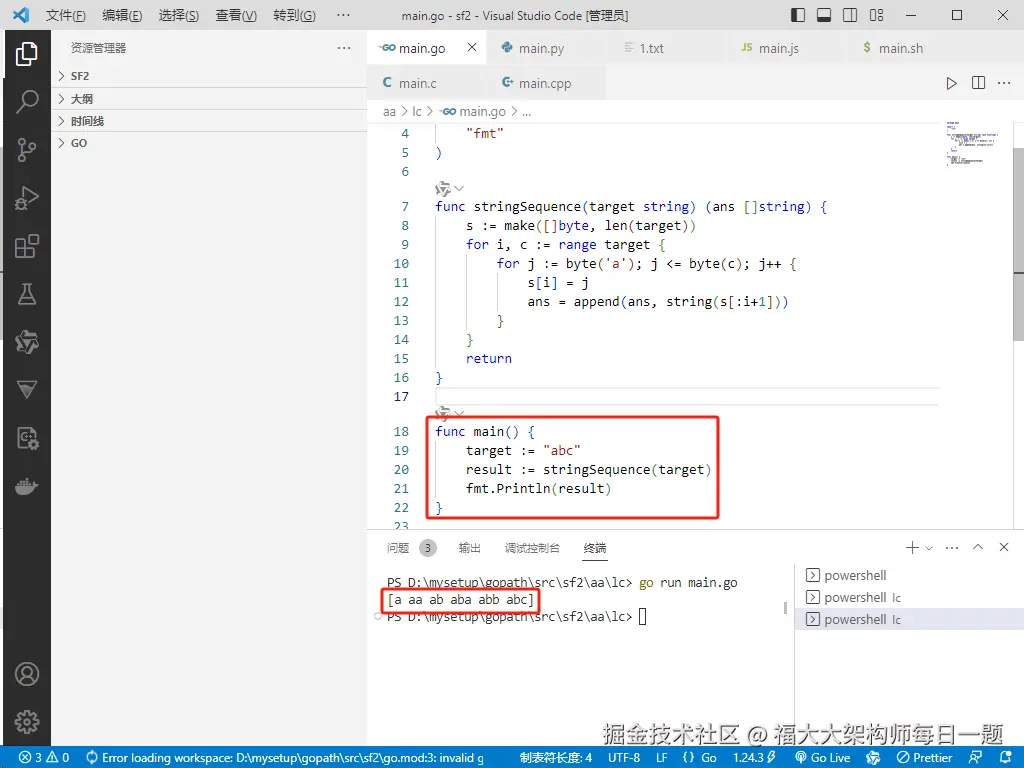The height and width of the screenshot is (768, 1024).
Task: Open the Accounts icon
Action: coord(27,674)
